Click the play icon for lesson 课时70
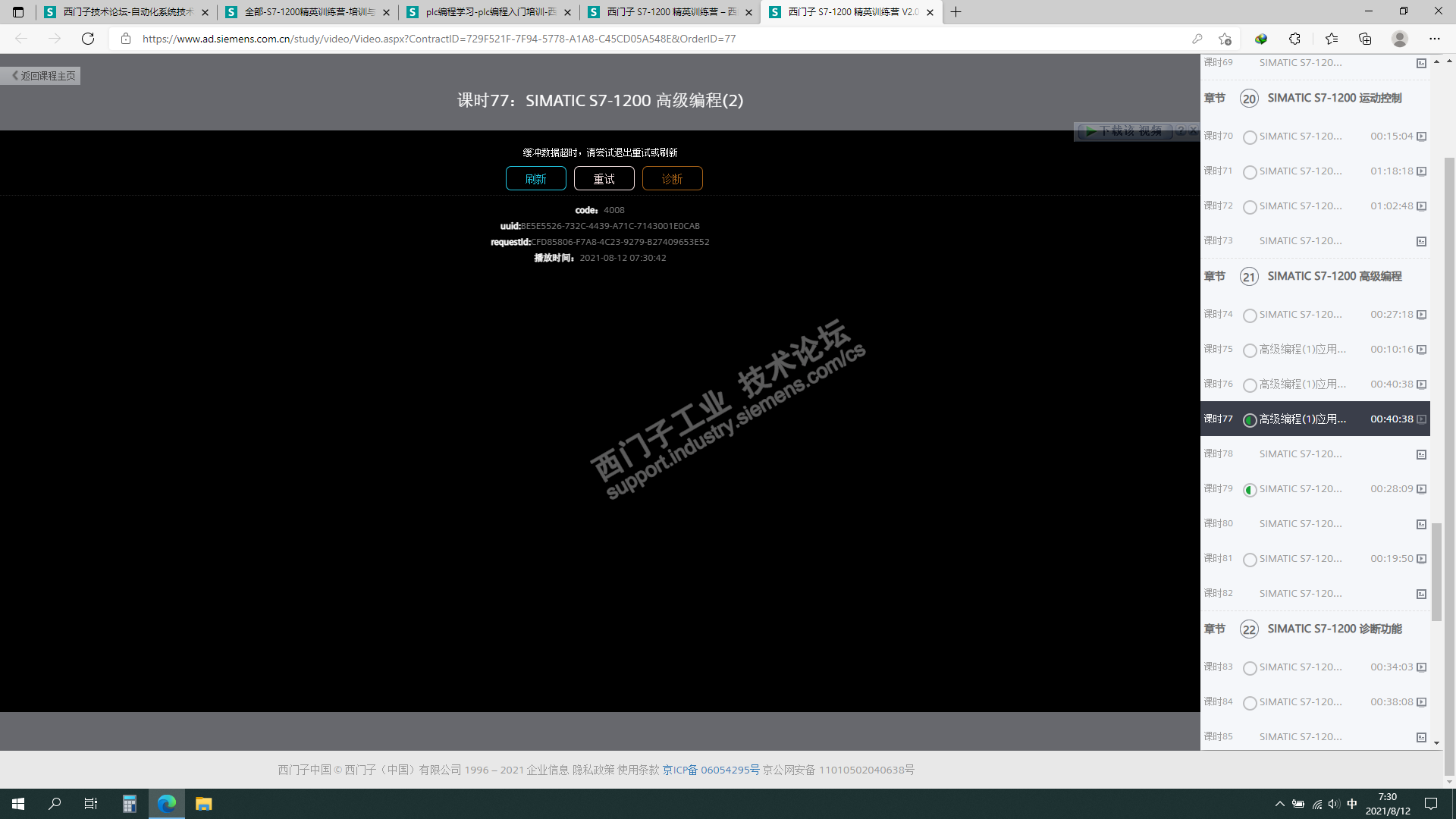This screenshot has width=1456, height=819. click(1422, 136)
